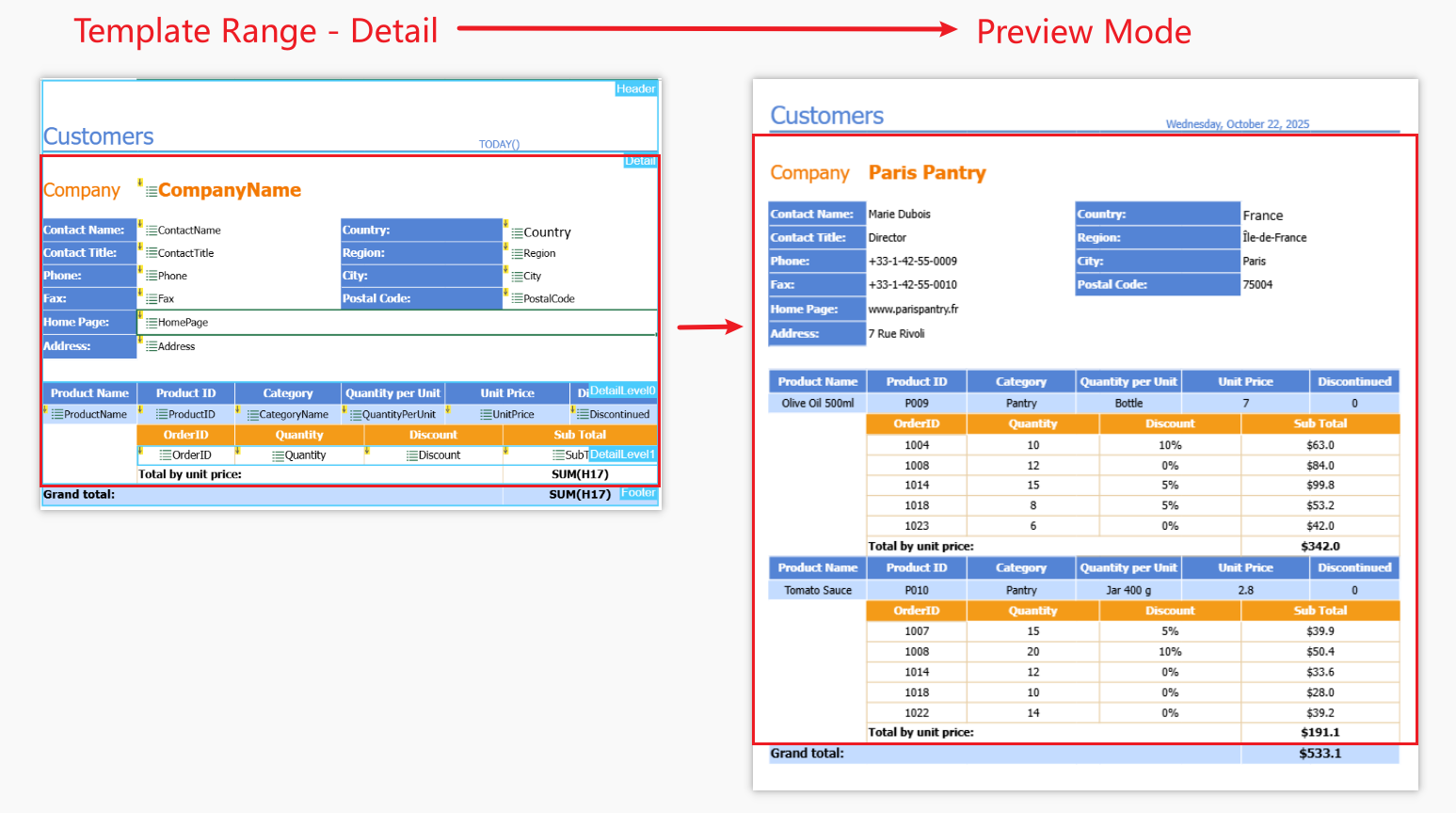Click the binding icon beside CompanyName field

[151, 192]
